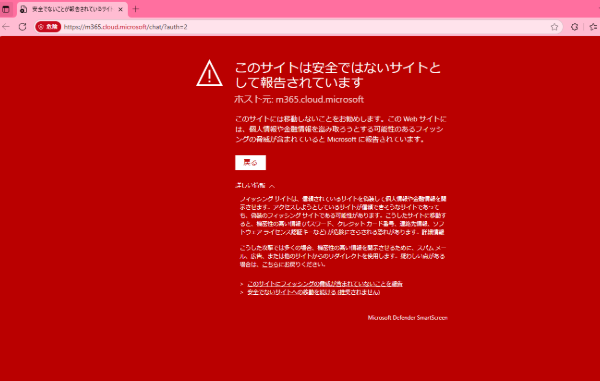
Task: Click the tab actions menu icon
Action: click(x=6, y=9)
